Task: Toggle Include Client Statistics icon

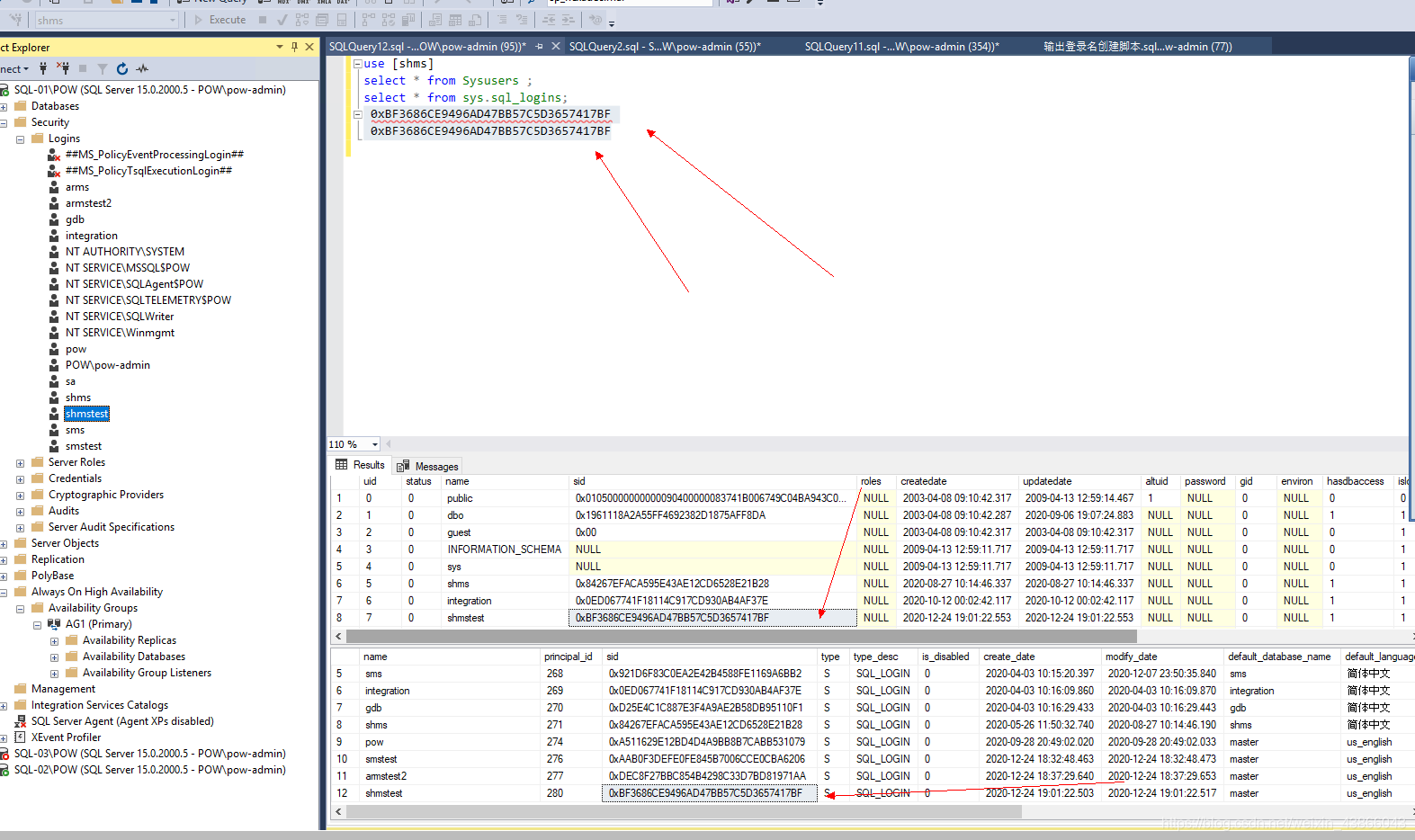Action: pos(408,20)
